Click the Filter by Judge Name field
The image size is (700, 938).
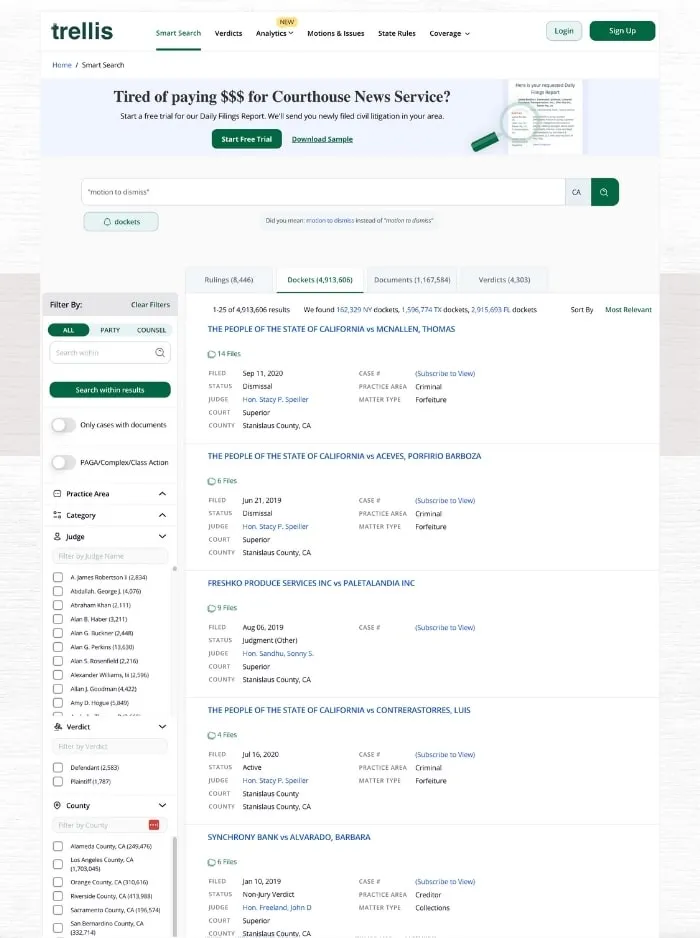coord(110,556)
